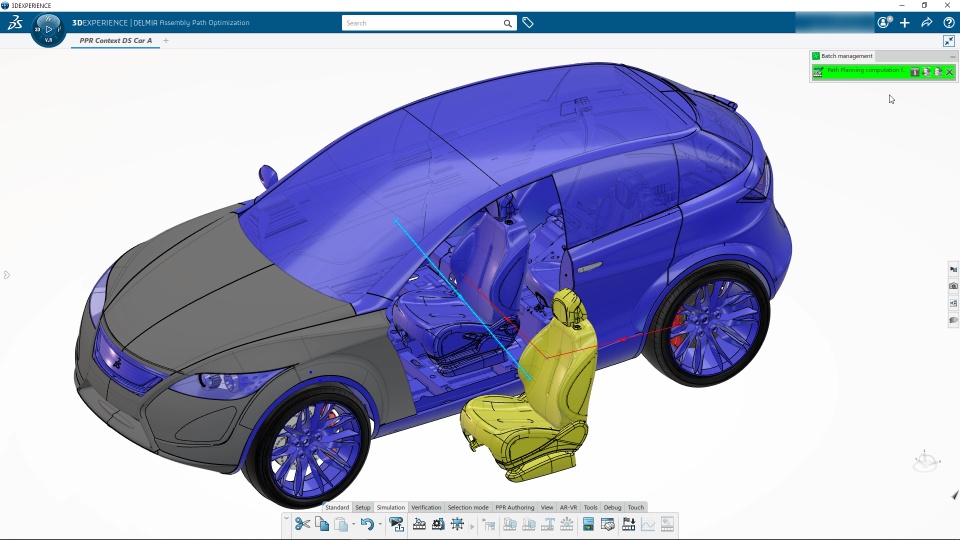960x540 pixels.
Task: Minimize the Batch management panel
Action: point(952,56)
